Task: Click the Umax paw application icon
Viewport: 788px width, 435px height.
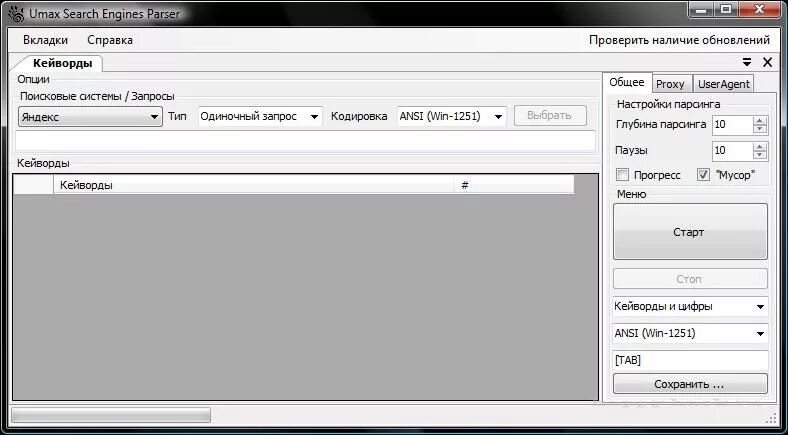Action: pyautogui.click(x=16, y=14)
